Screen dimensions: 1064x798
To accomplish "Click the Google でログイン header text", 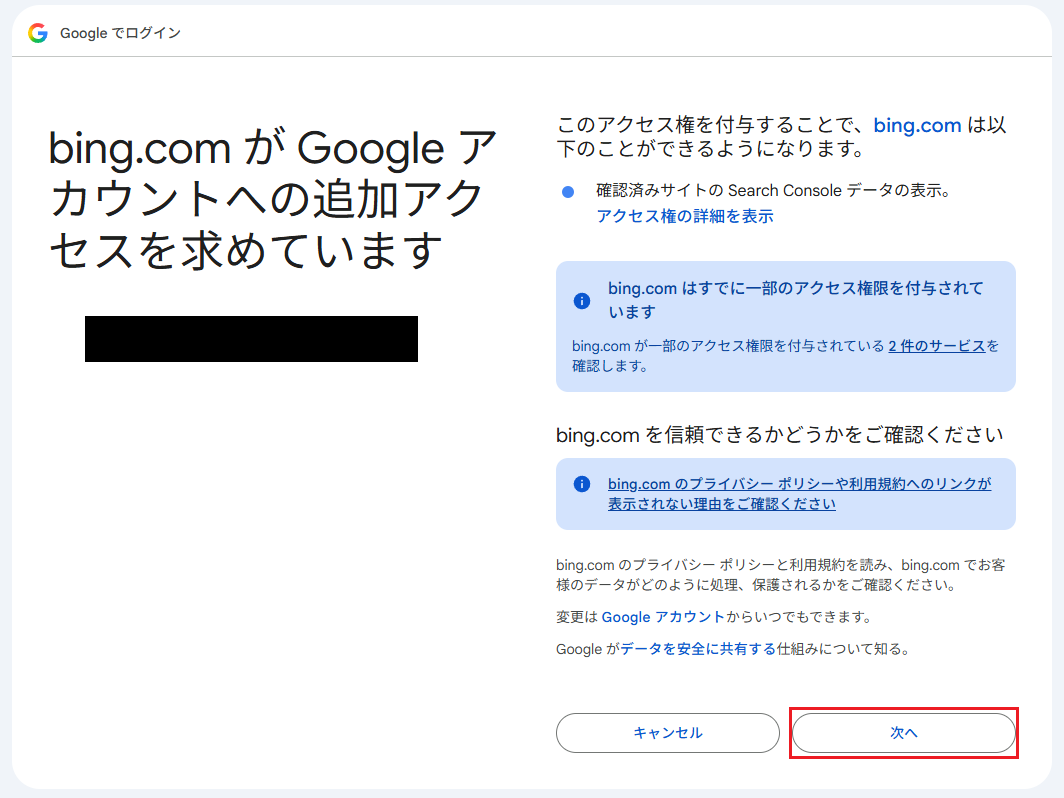I will [120, 33].
